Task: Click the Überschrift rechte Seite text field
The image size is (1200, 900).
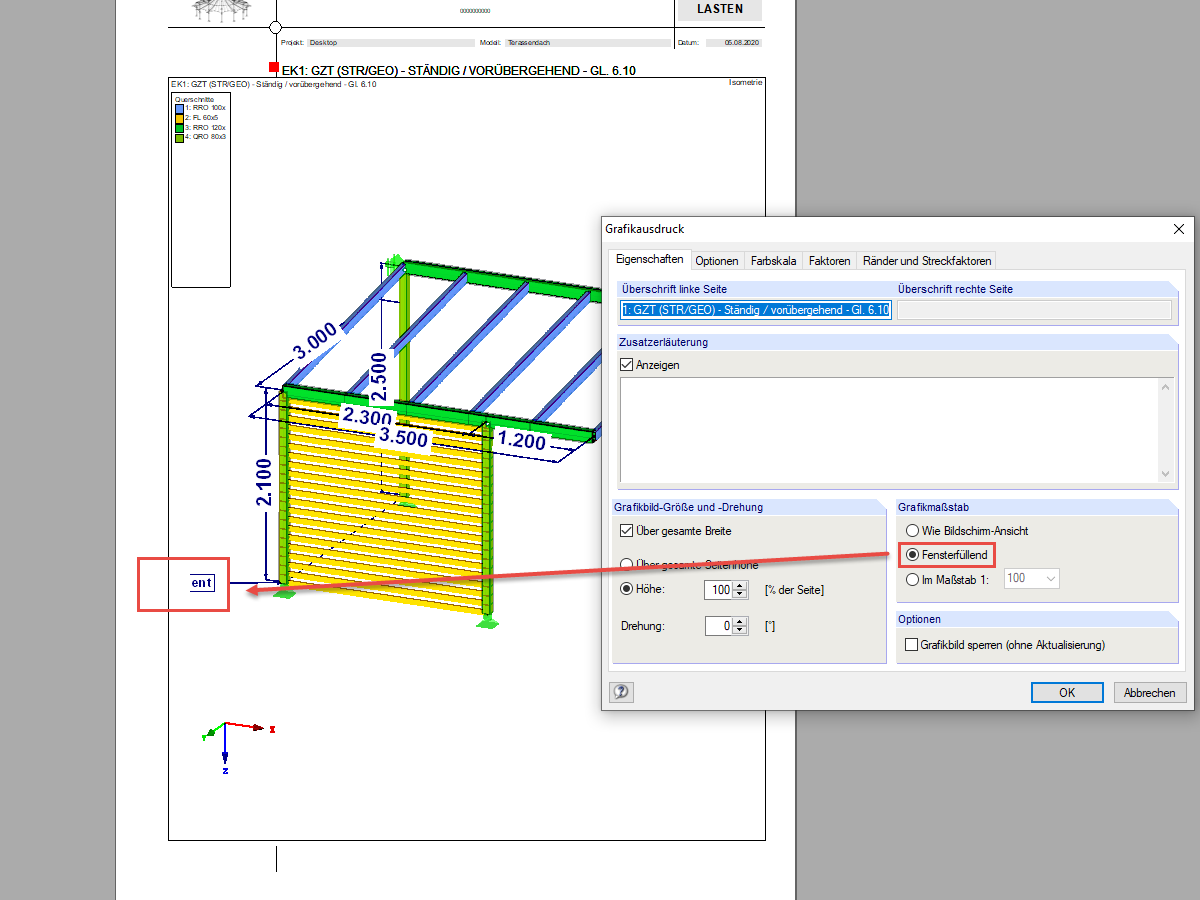Action: (1034, 310)
